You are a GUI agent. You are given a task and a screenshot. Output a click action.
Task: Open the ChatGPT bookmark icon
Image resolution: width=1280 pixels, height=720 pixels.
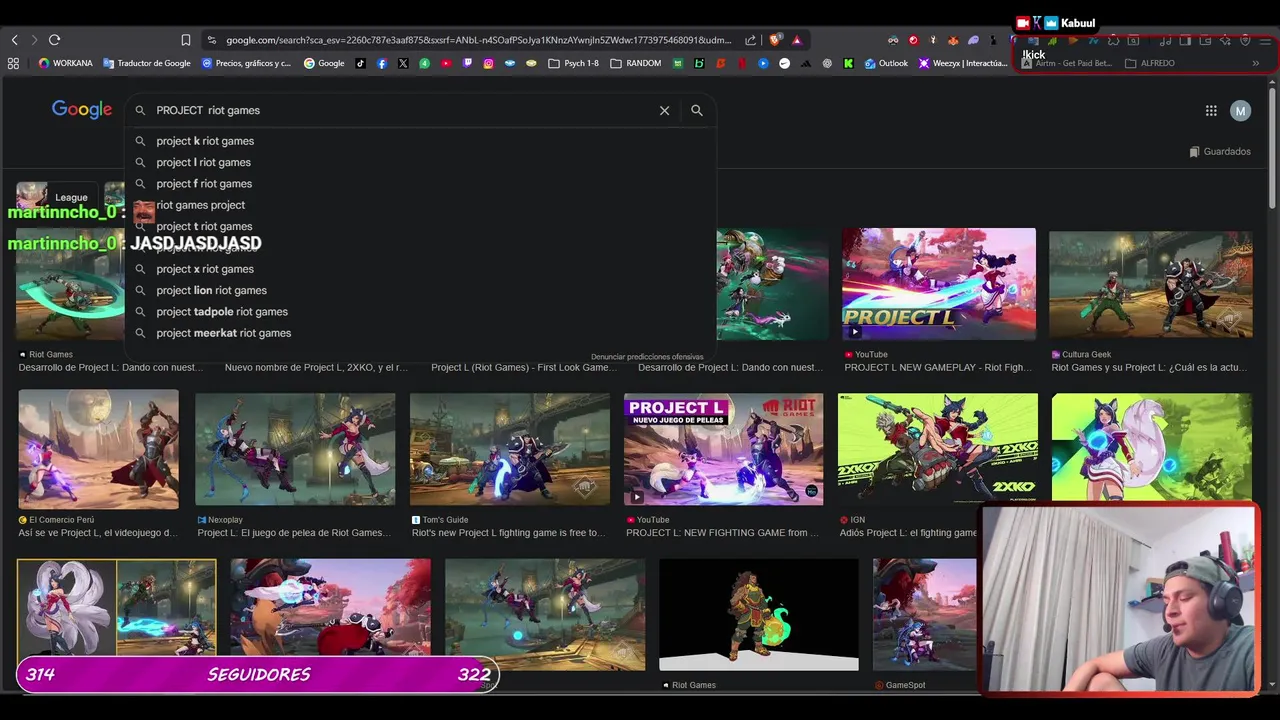(827, 63)
